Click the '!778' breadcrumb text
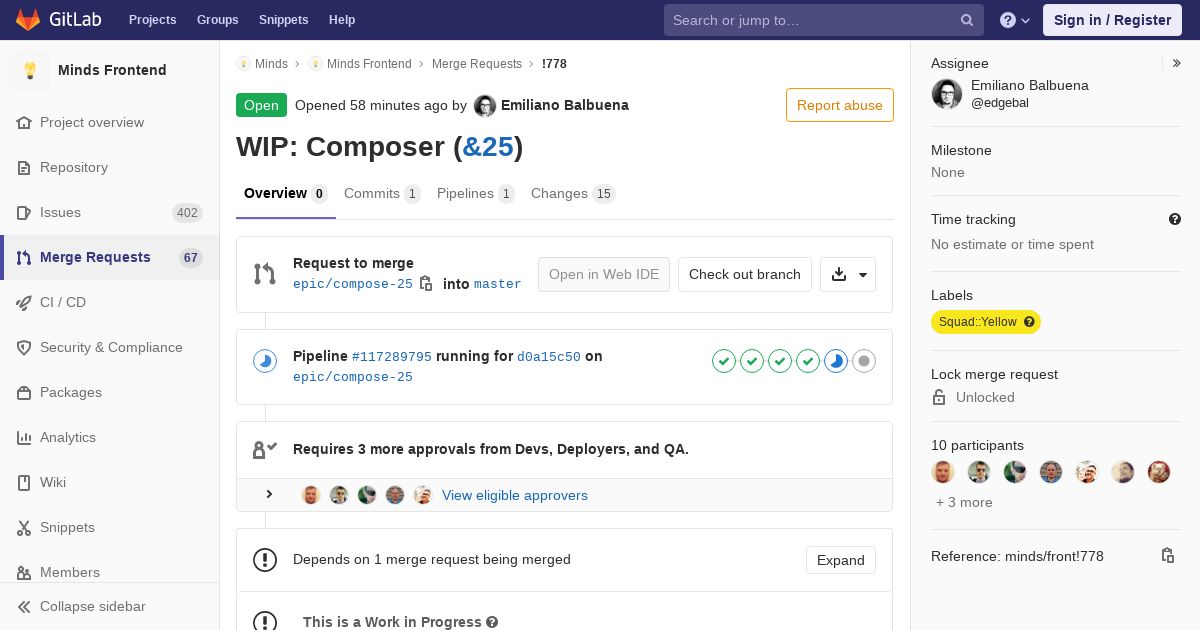Image resolution: width=1200 pixels, height=630 pixels. [554, 64]
